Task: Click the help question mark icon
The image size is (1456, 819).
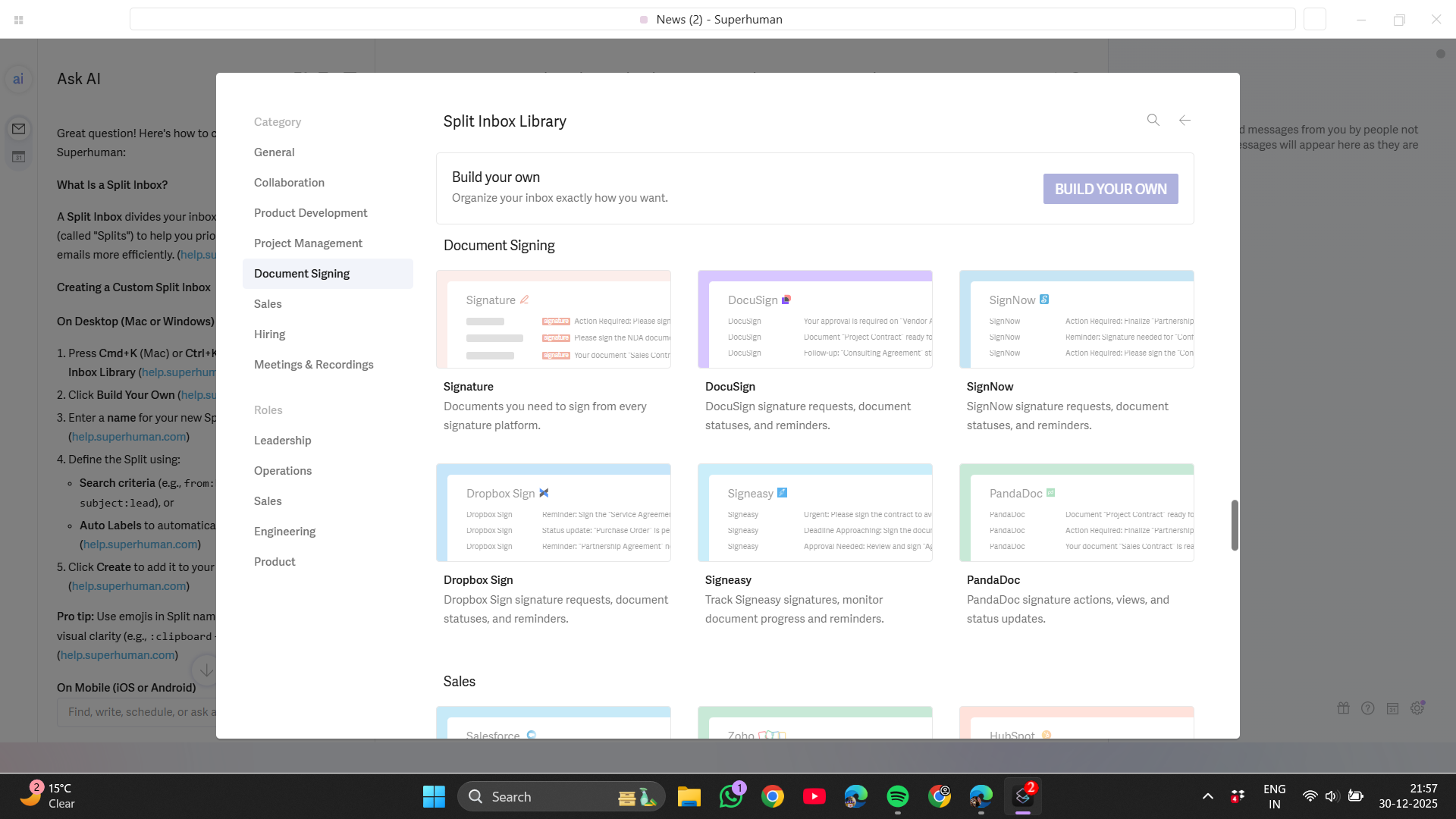Action: [x=1367, y=708]
